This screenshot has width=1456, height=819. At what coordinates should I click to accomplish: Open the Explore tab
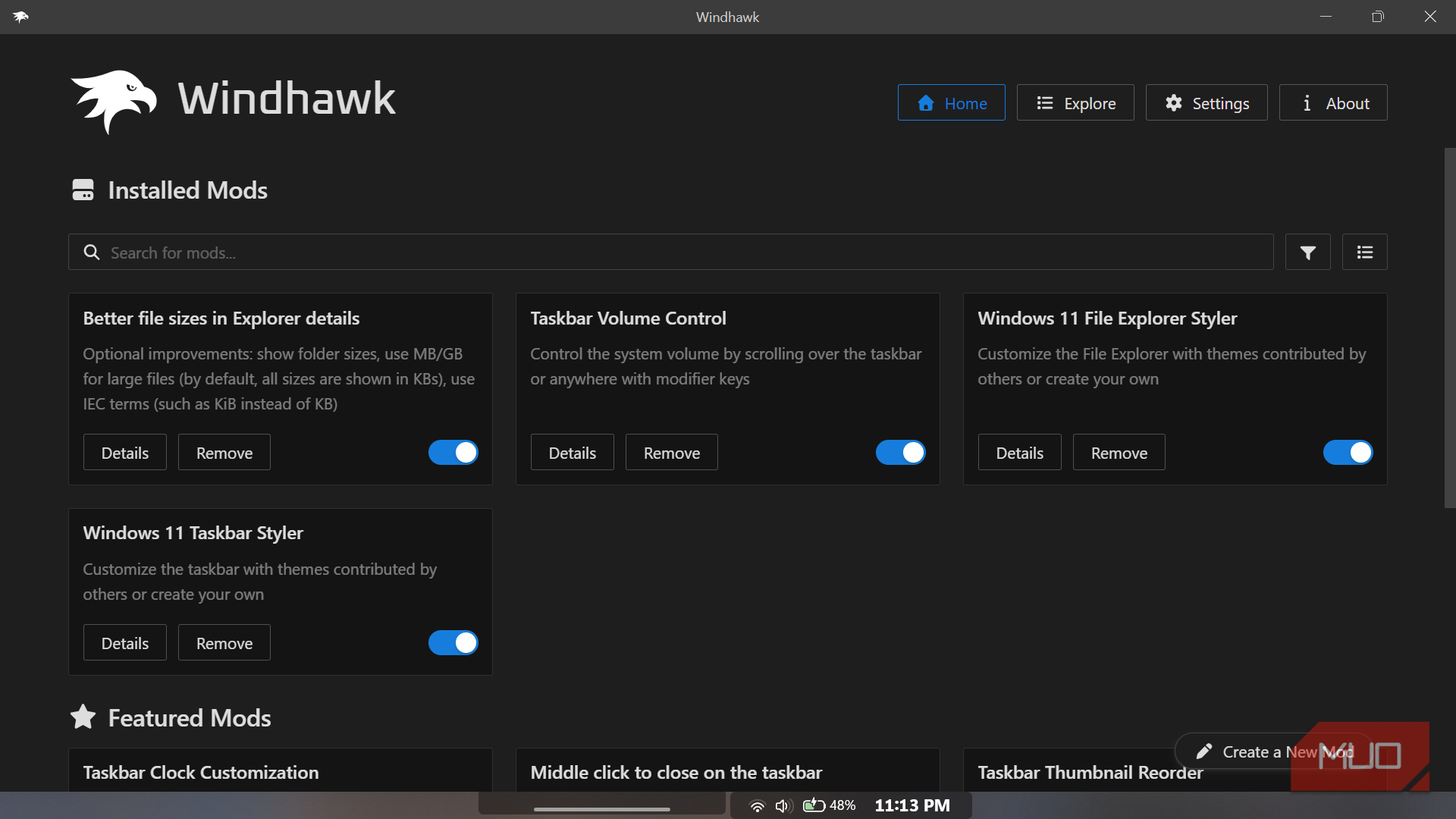click(x=1075, y=103)
